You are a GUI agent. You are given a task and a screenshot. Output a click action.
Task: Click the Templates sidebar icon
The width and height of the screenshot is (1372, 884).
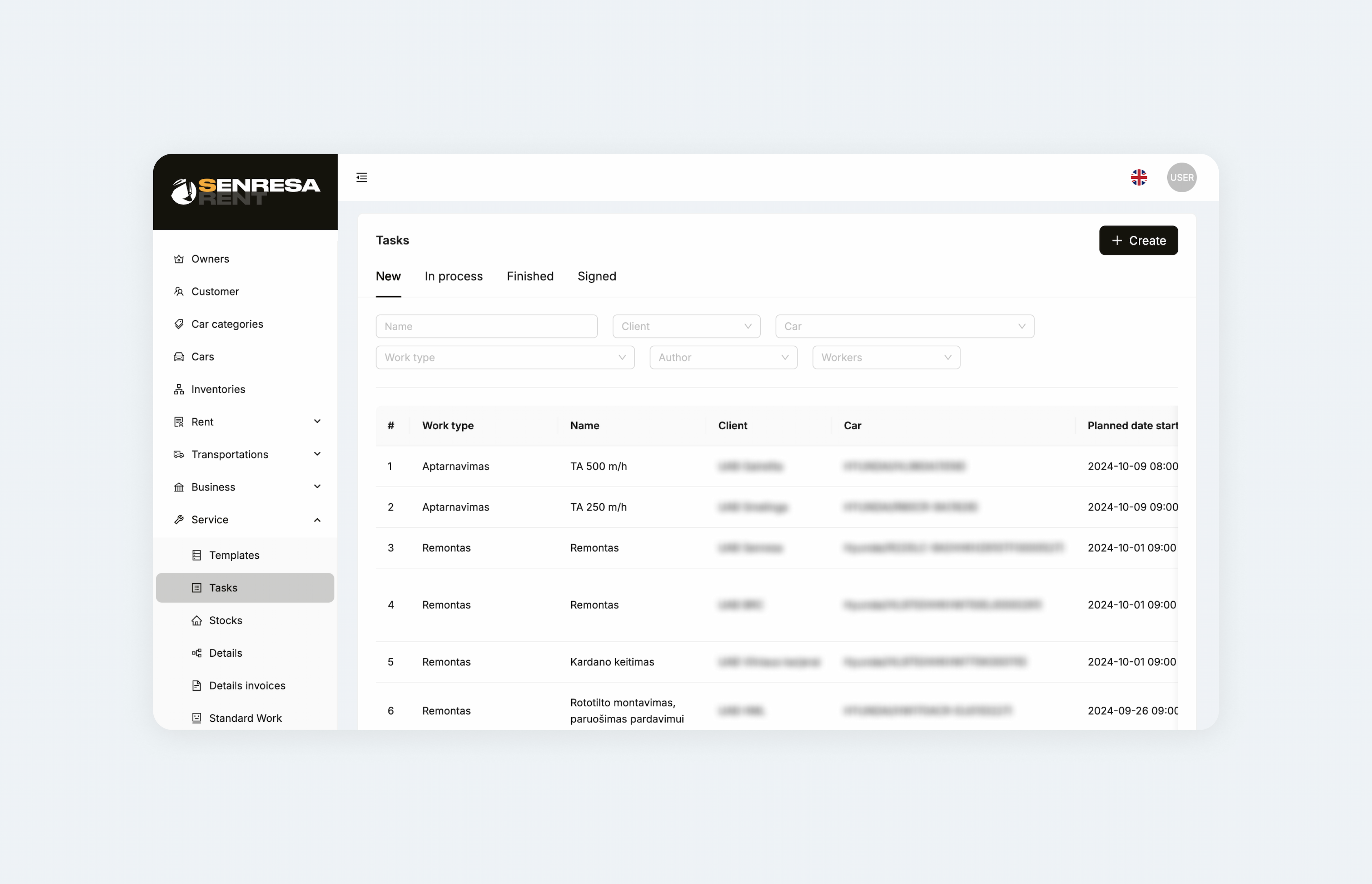pos(196,554)
